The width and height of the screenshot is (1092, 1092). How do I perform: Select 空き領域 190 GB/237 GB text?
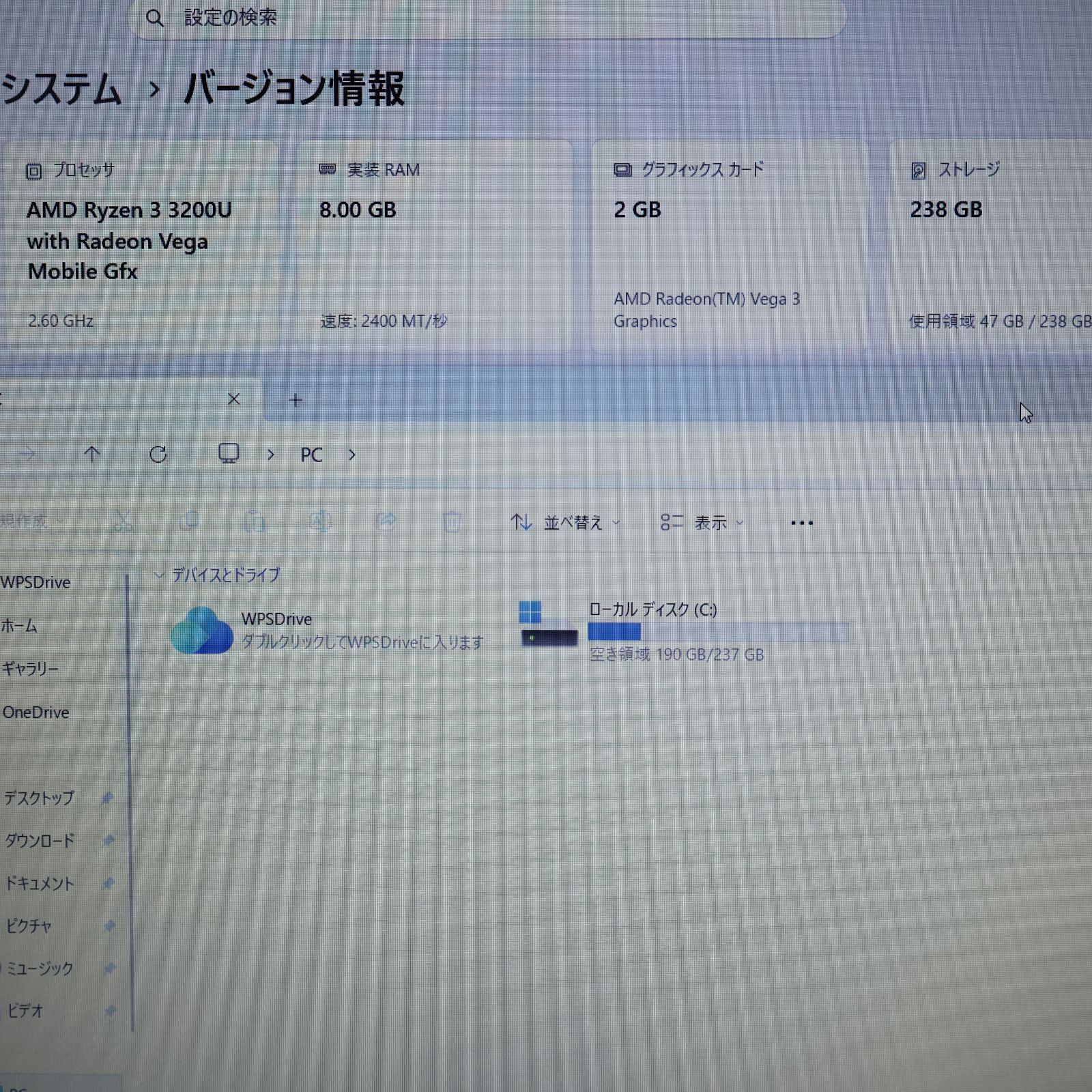pyautogui.click(x=676, y=655)
